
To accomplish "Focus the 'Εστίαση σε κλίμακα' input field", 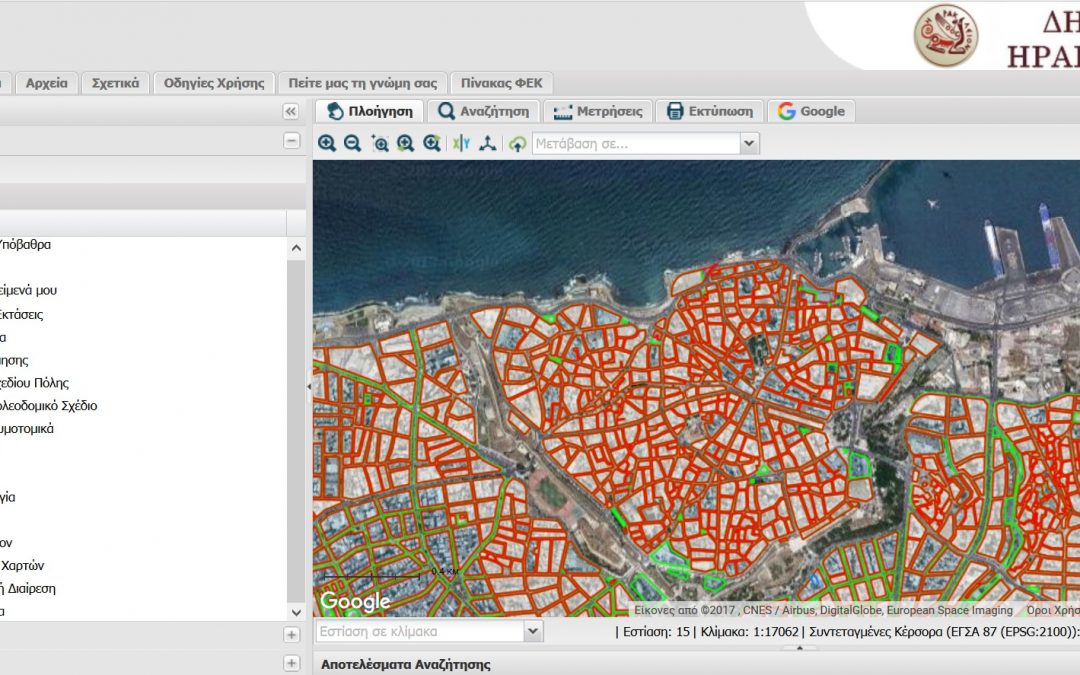I will click(419, 631).
